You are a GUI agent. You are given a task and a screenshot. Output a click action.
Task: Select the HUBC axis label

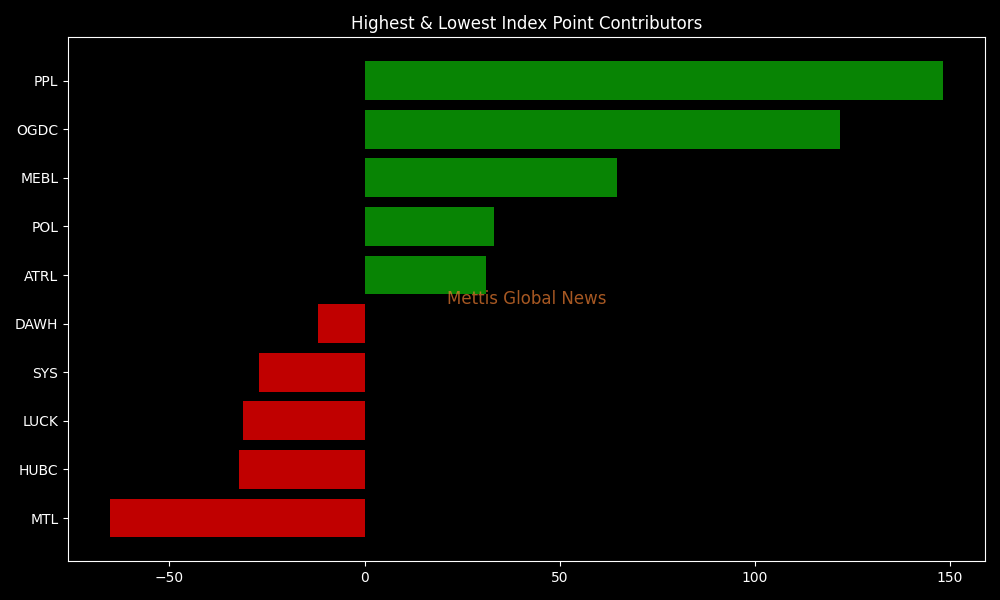click(x=38, y=470)
